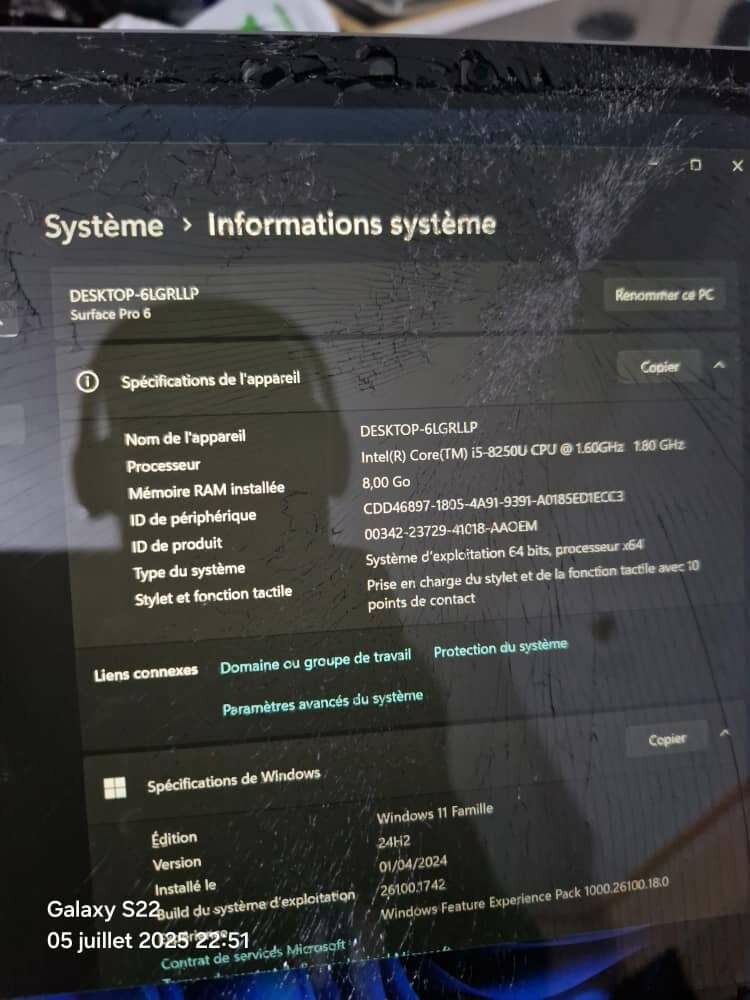Click the Installé le label

pyautogui.click(x=186, y=887)
